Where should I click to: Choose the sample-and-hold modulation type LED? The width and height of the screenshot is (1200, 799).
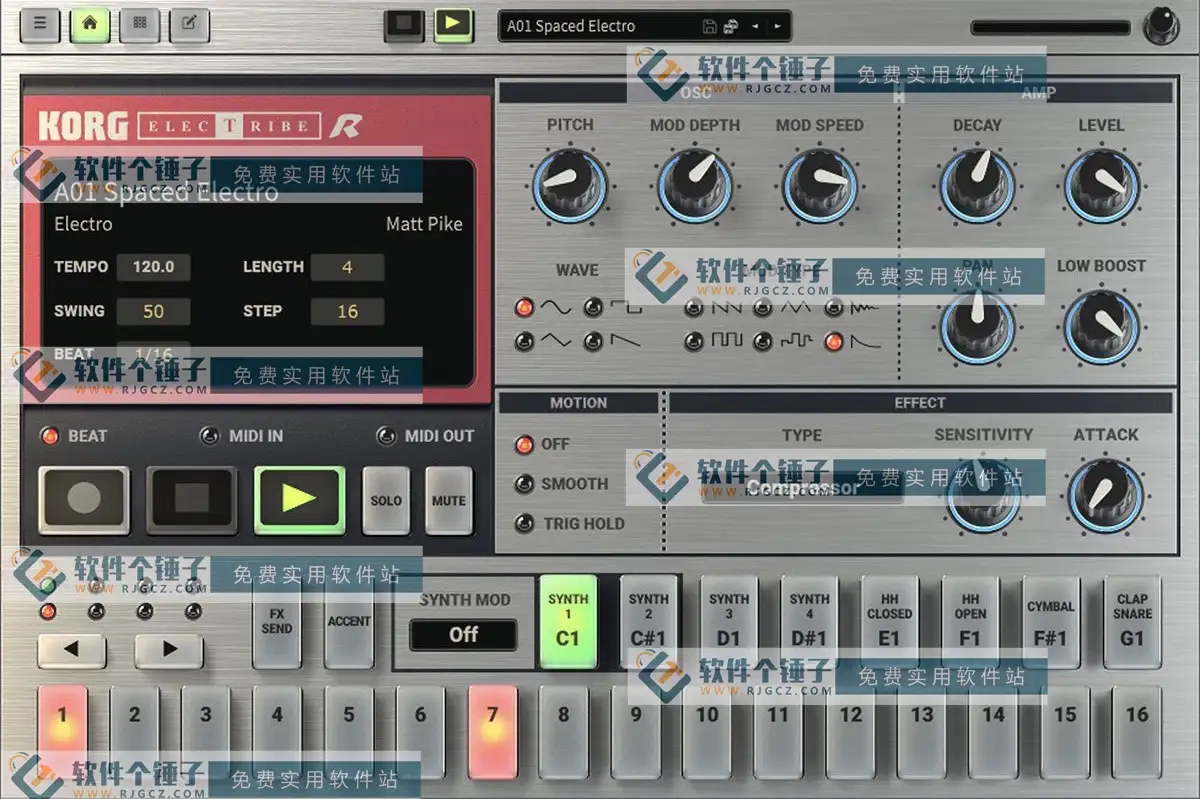(762, 343)
